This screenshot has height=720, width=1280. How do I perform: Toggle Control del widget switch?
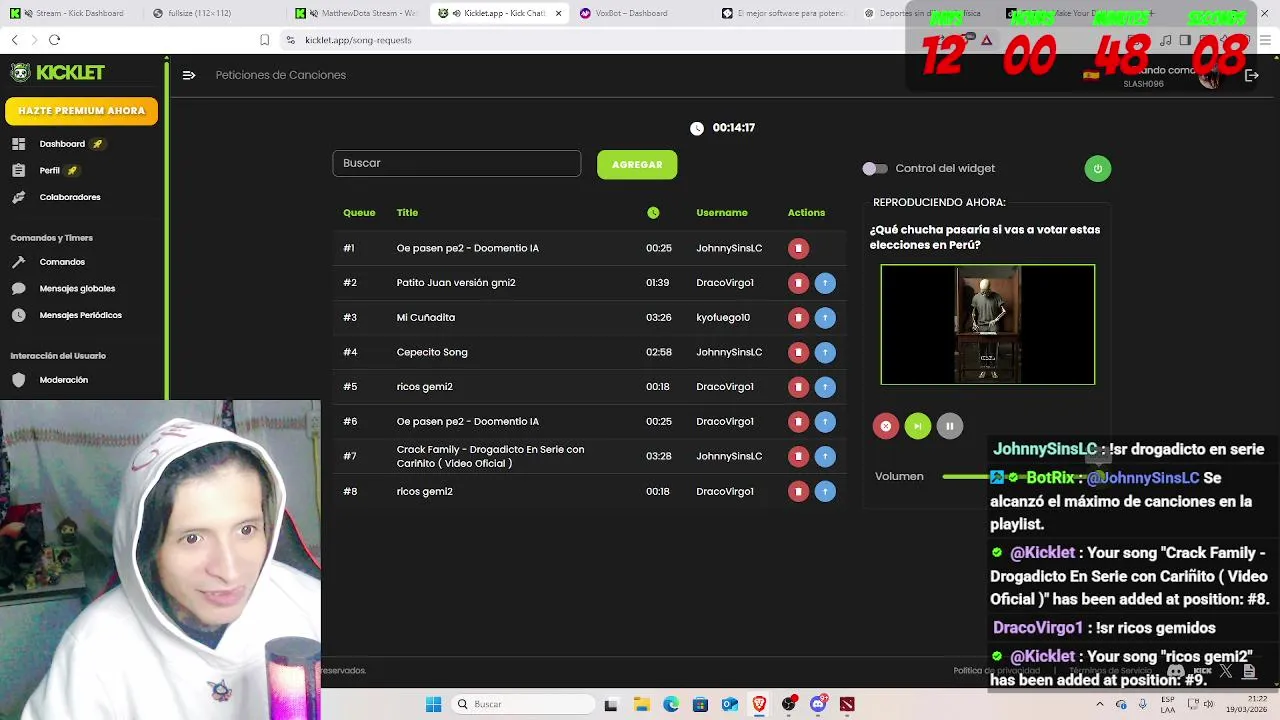point(875,169)
